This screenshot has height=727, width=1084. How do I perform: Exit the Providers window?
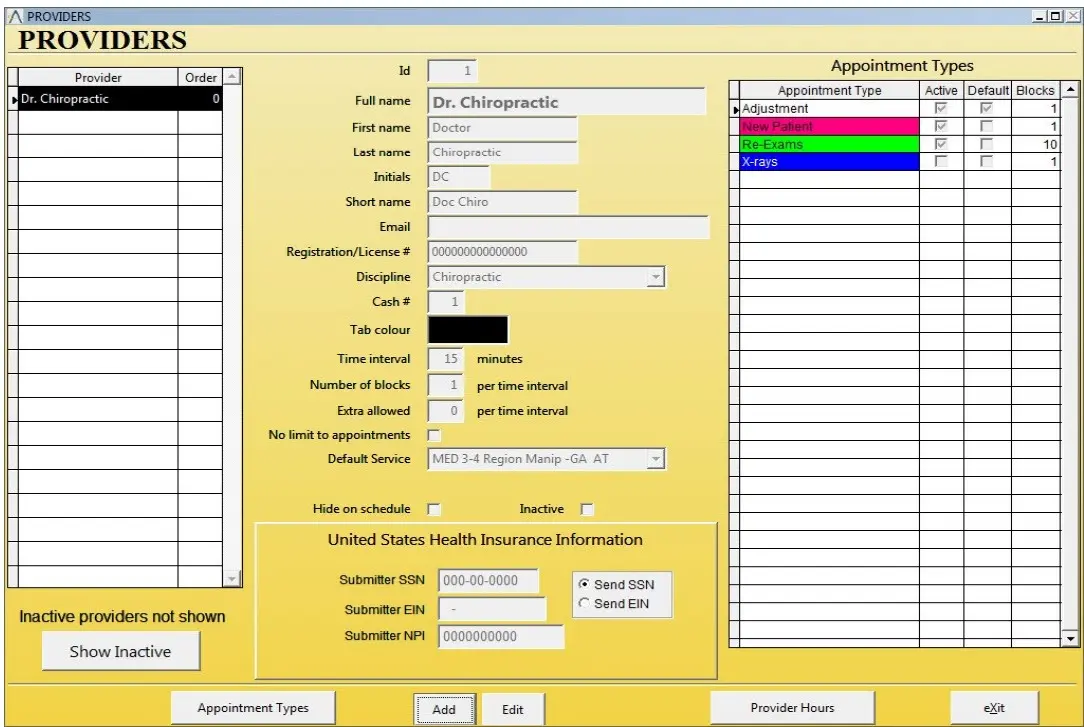(x=993, y=707)
